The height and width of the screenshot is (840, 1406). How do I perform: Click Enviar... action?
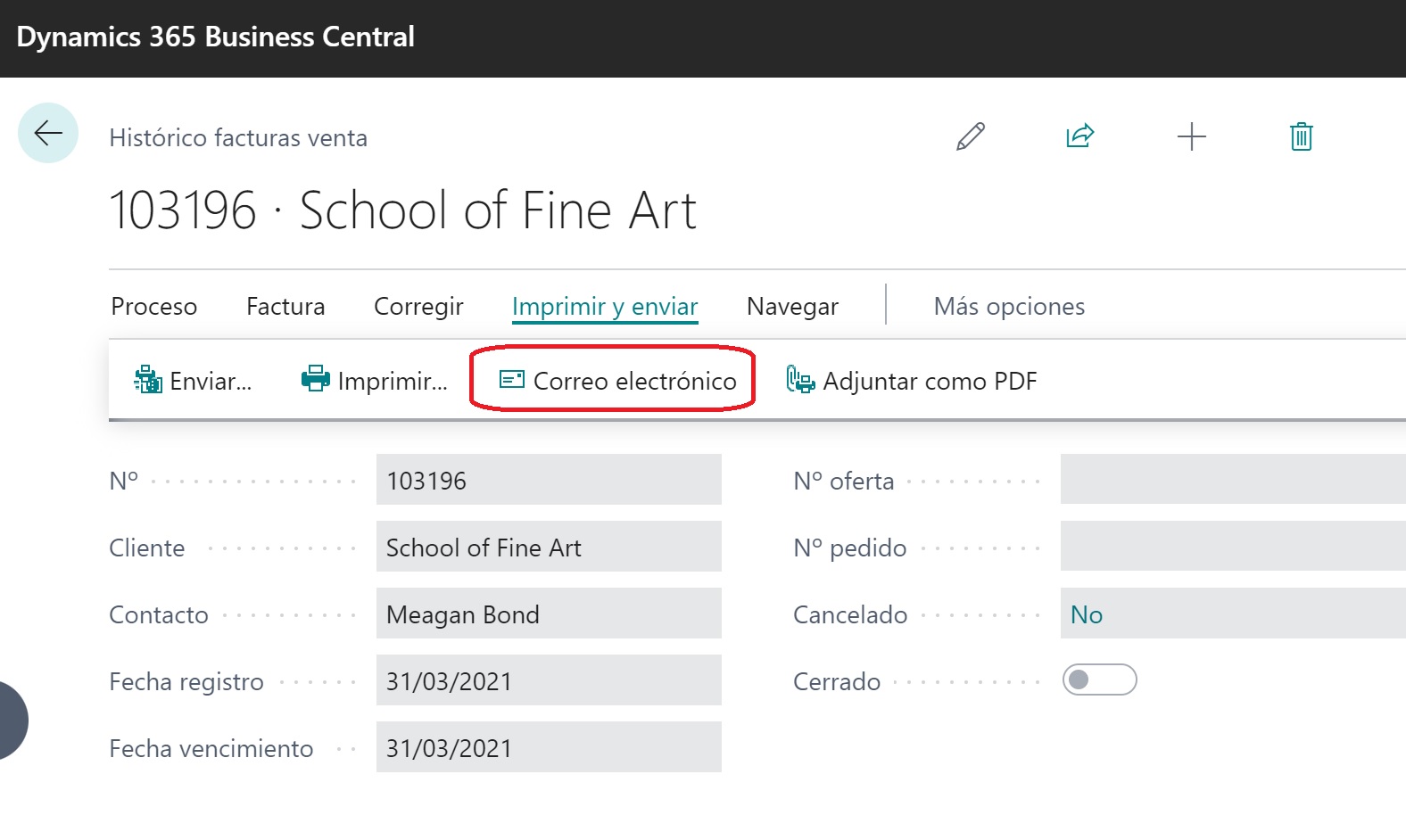pyautogui.click(x=193, y=381)
